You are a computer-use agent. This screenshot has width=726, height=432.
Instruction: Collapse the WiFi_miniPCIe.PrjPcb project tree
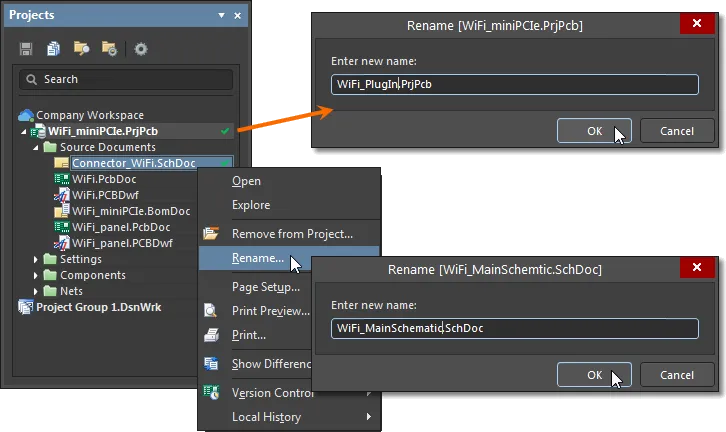pyautogui.click(x=23, y=132)
